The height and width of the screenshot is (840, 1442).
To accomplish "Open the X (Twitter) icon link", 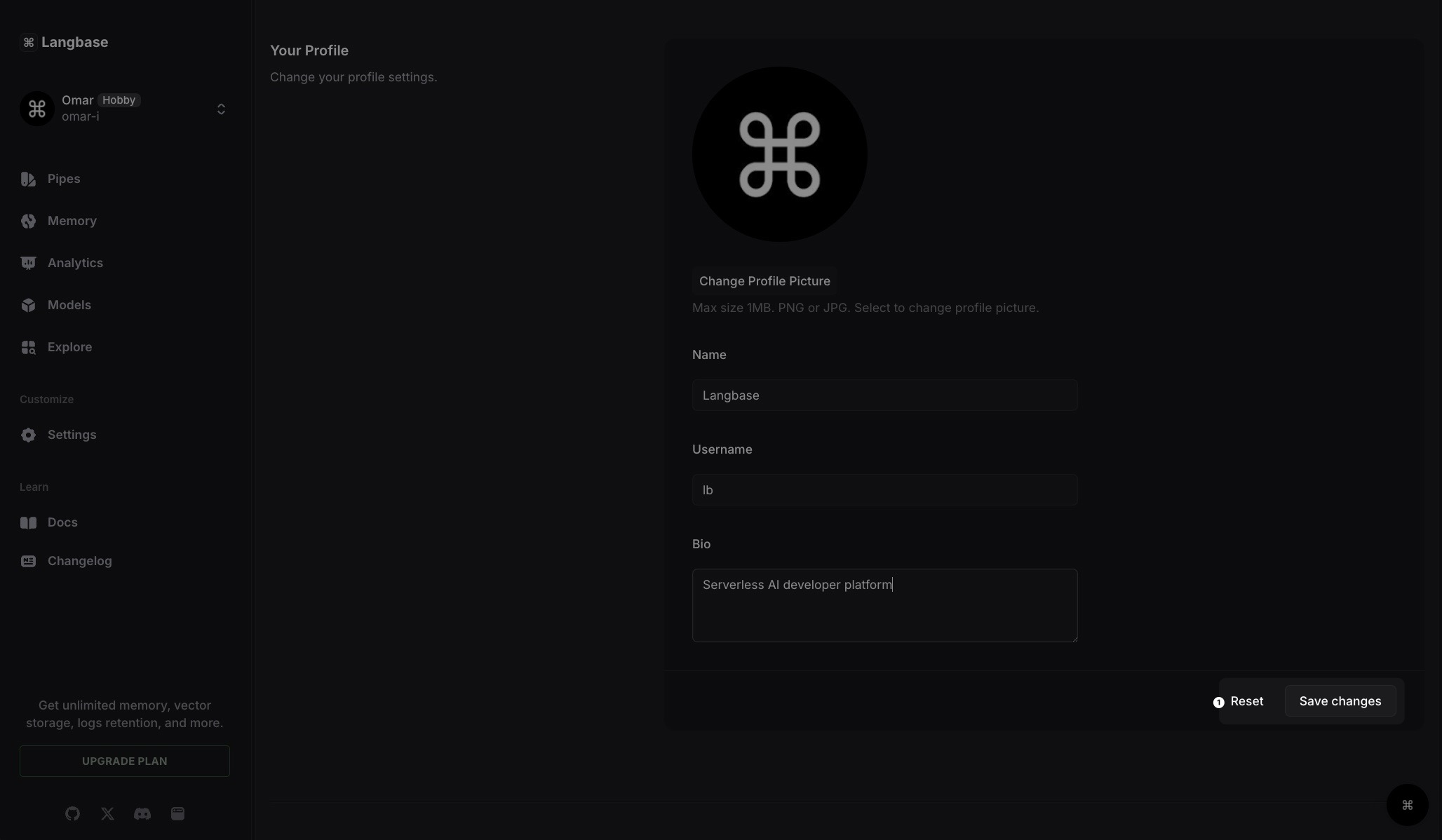I will click(107, 813).
